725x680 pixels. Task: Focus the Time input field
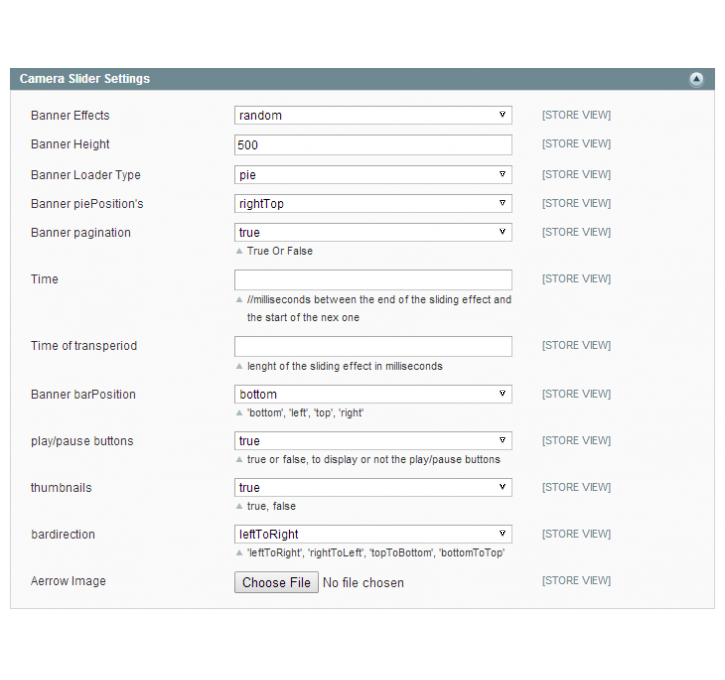coord(373,280)
